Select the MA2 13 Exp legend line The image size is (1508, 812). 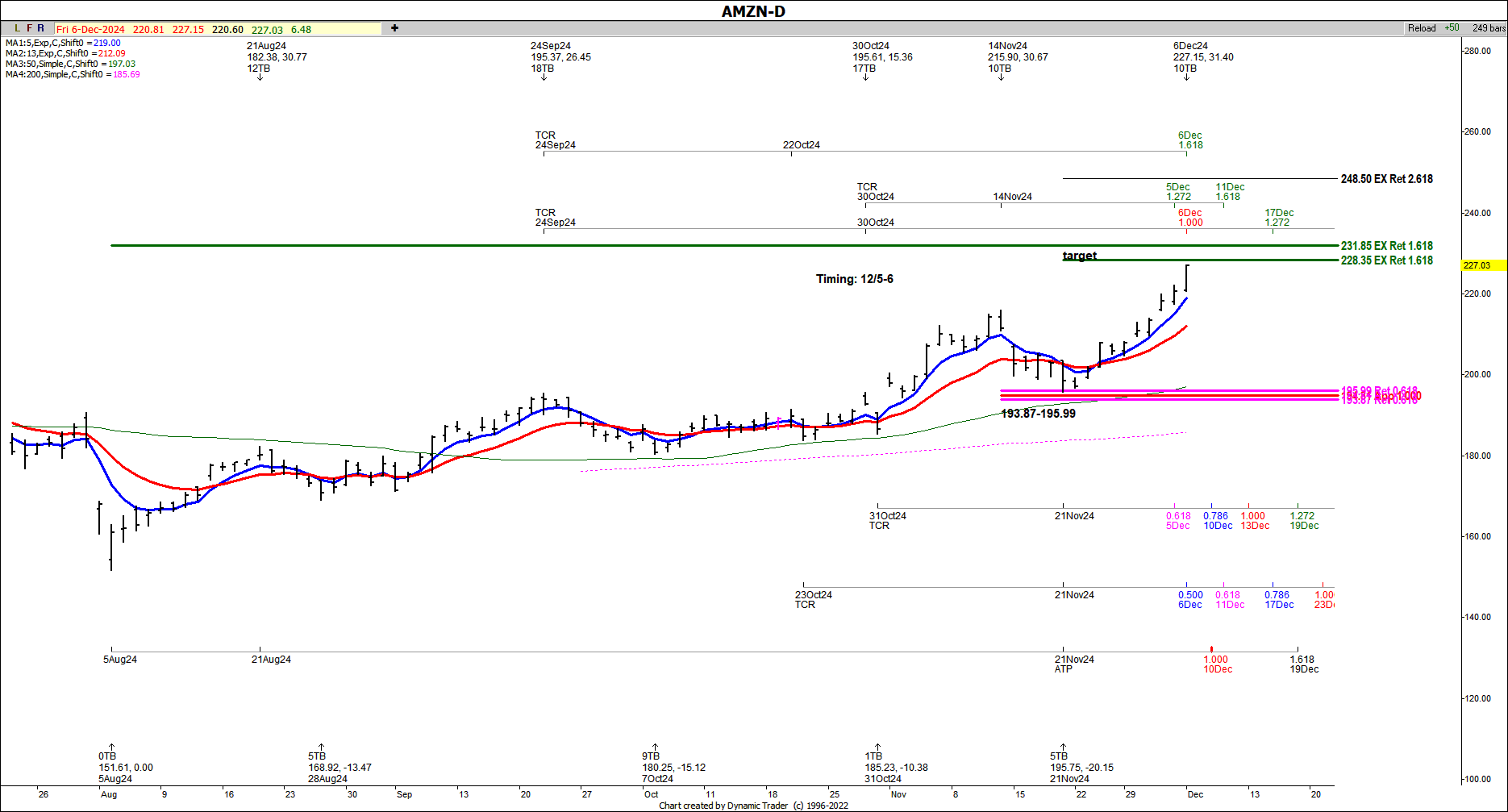point(65,53)
